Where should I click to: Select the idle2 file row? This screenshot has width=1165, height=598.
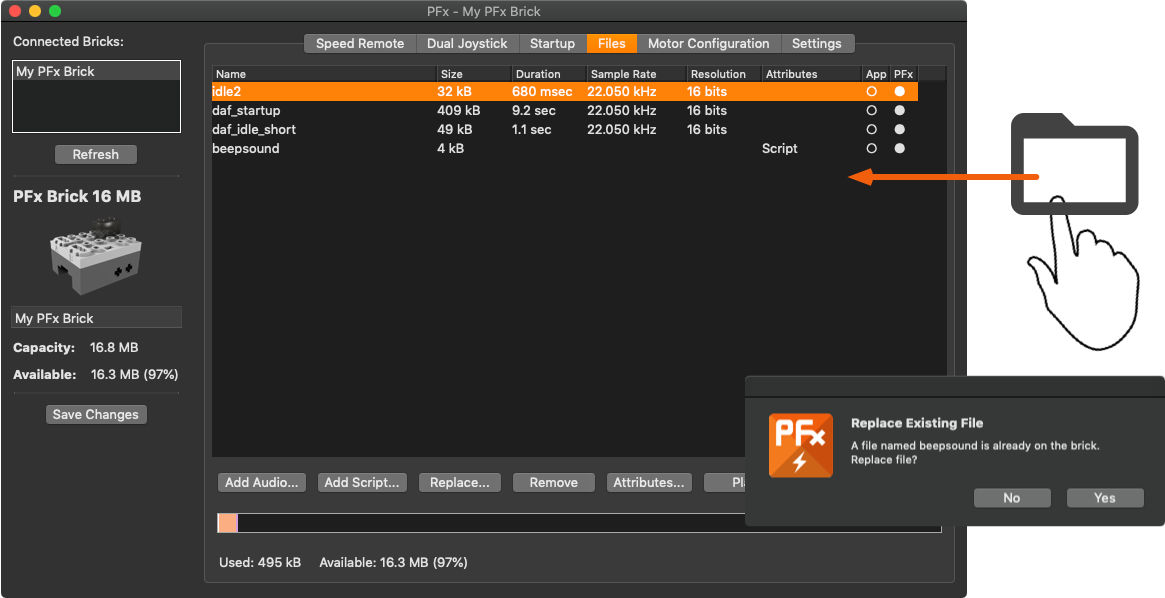565,91
